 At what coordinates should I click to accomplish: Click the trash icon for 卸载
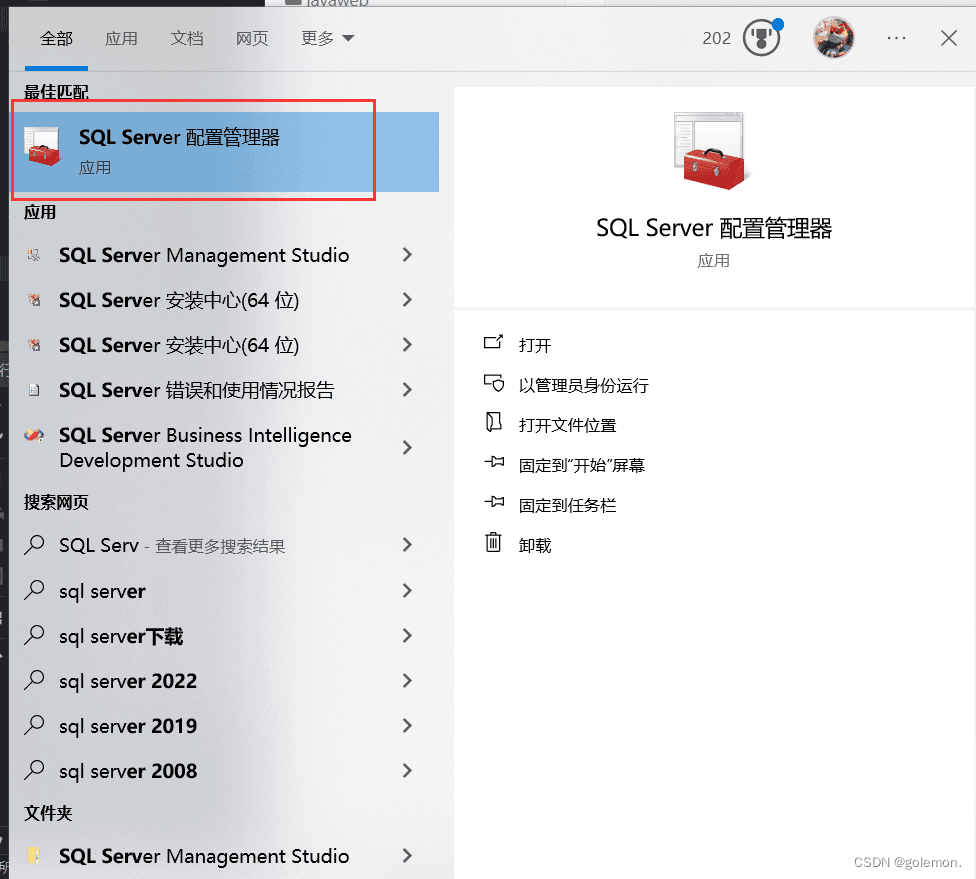(x=493, y=542)
